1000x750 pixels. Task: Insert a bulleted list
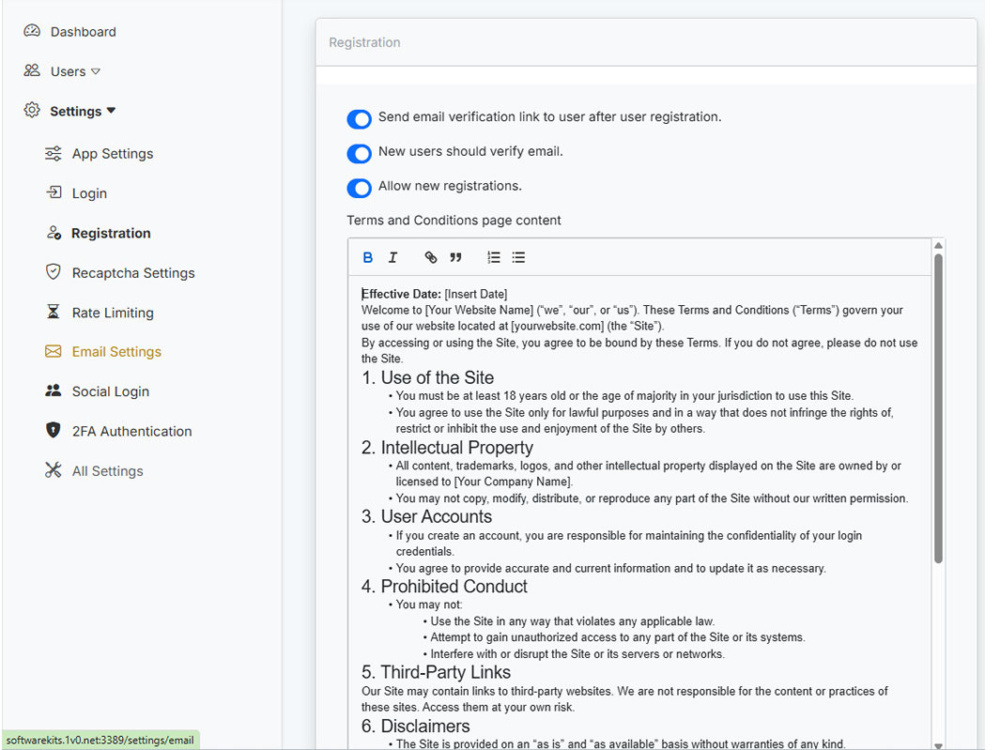point(518,258)
